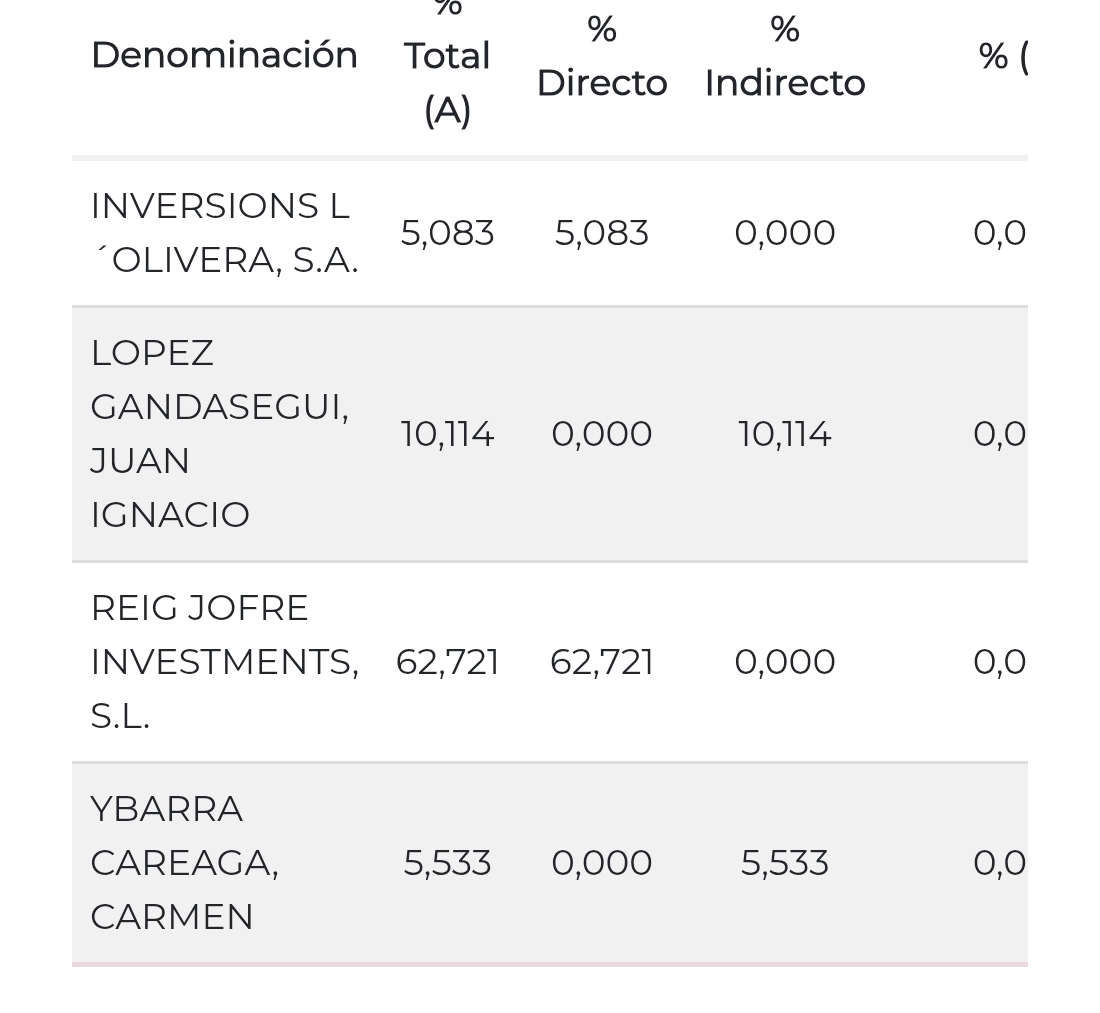Screen dimensions: 1100x1013
Task: Click % Indirecto value for Reig Jofre Investments
Action: click(784, 662)
